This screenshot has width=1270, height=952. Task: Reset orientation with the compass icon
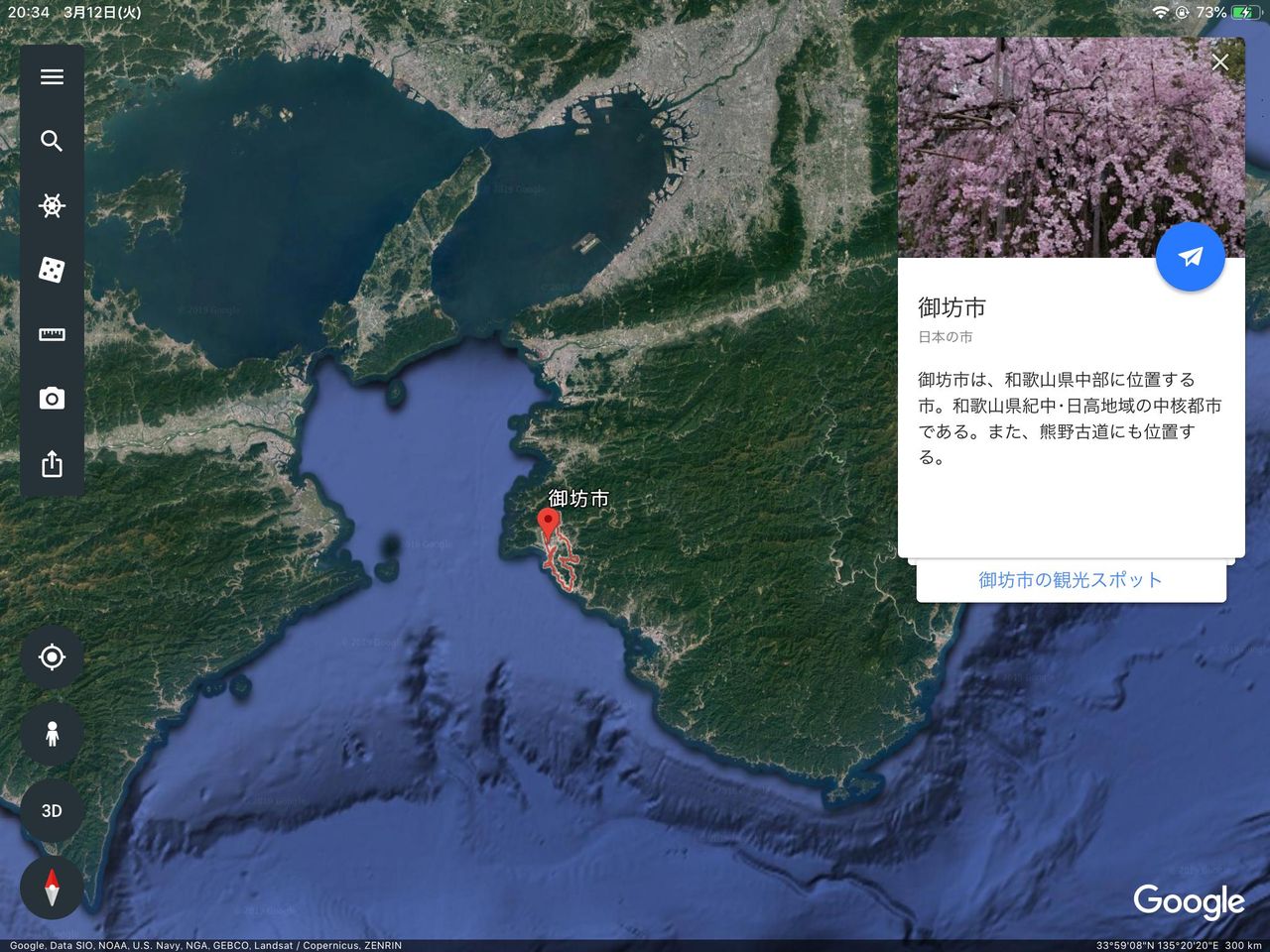tap(52, 887)
